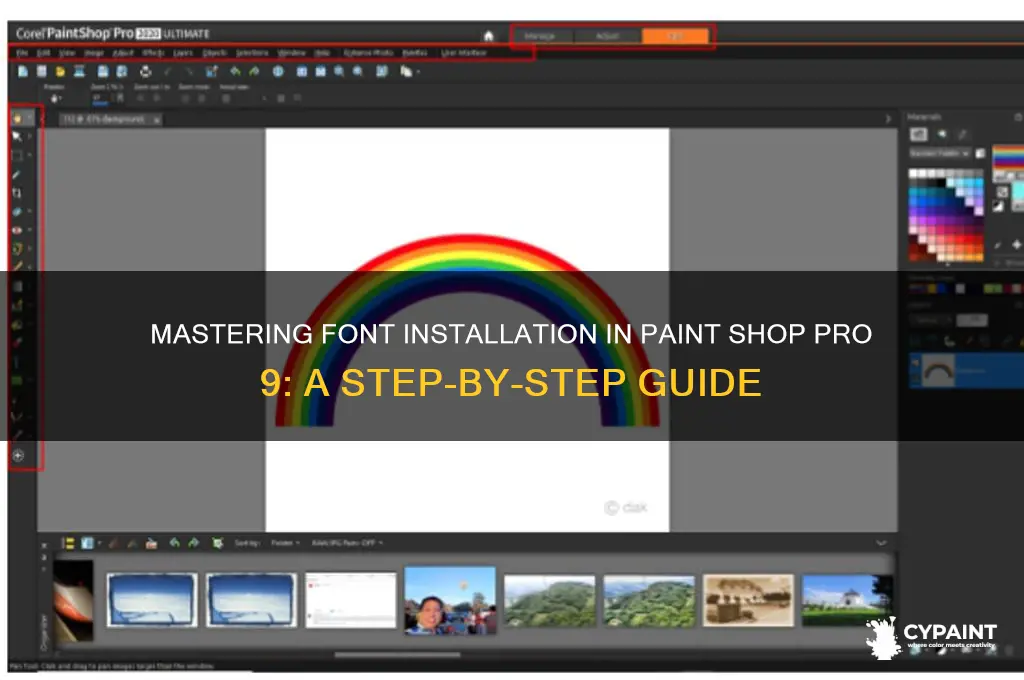Click the Print toolbar icon
Screen dimensions: 1024x680
146,71
